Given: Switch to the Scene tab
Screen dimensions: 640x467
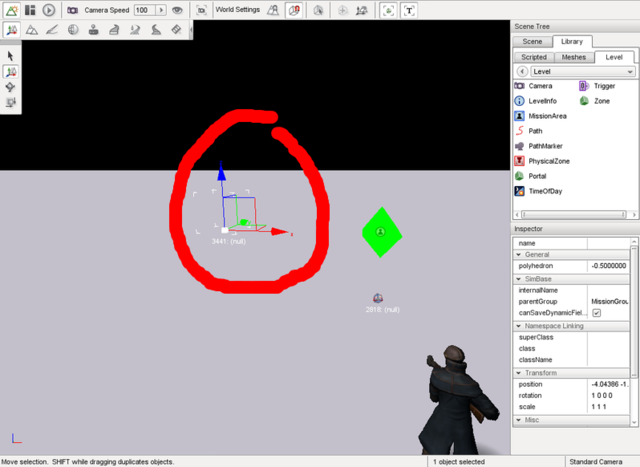Looking at the screenshot, I should [x=534, y=42].
